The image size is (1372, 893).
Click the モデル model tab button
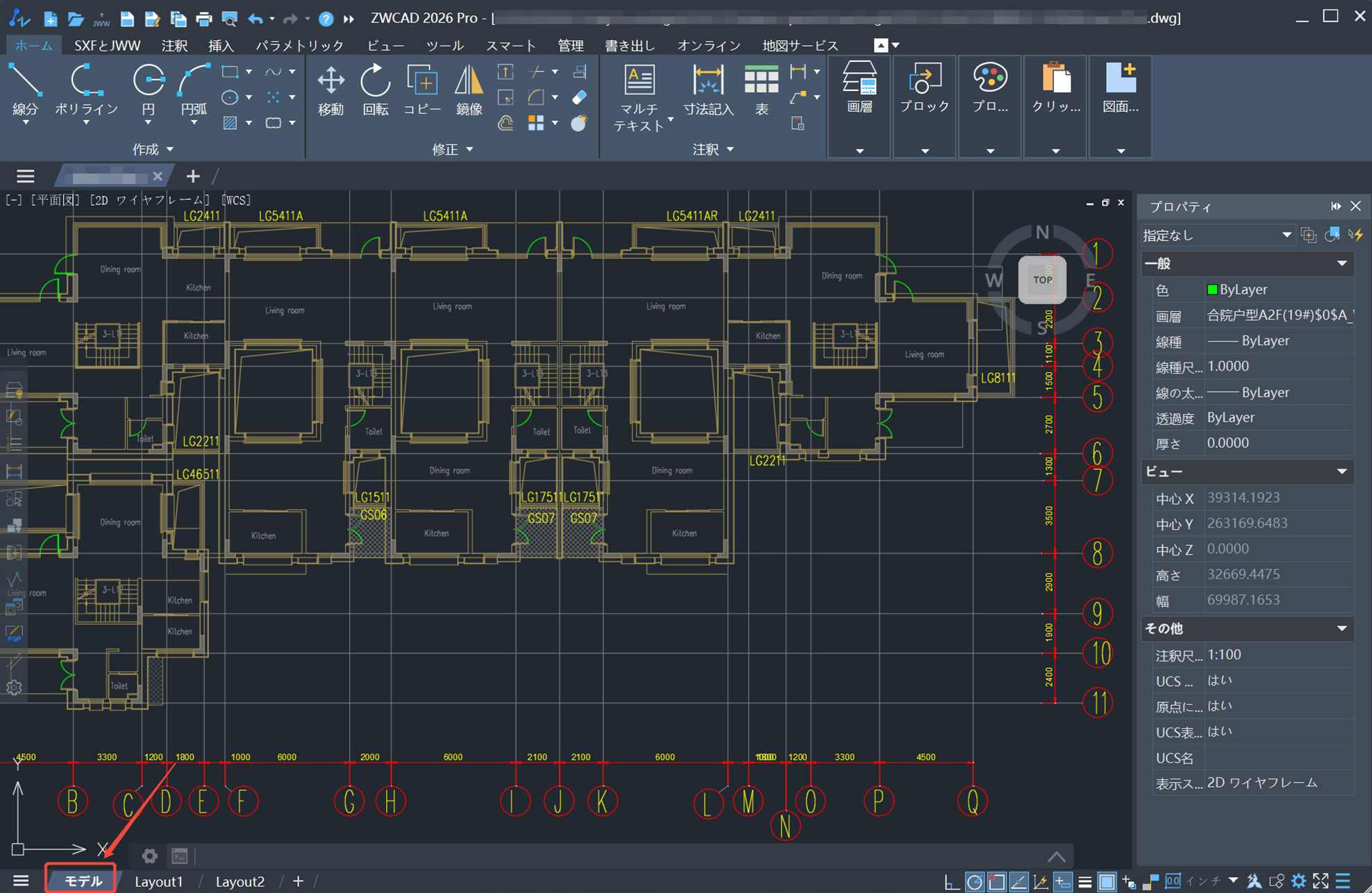83,881
